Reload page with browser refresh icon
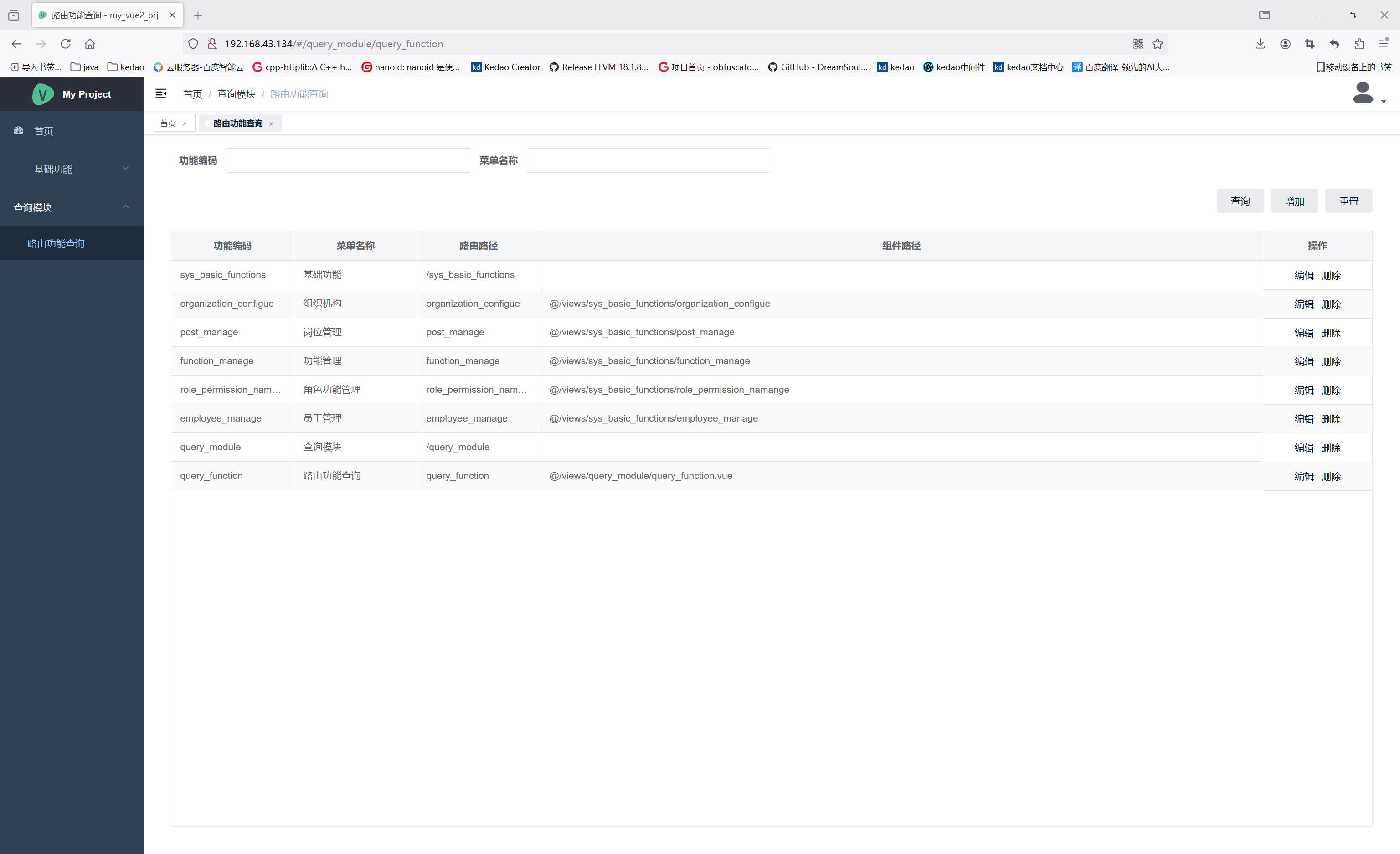The height and width of the screenshot is (854, 1400). 65,44
